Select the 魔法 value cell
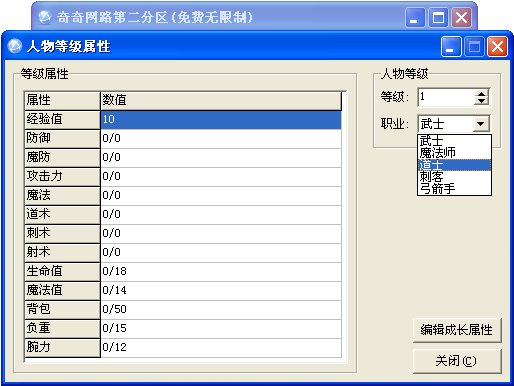This screenshot has height=386, width=514. [221, 195]
